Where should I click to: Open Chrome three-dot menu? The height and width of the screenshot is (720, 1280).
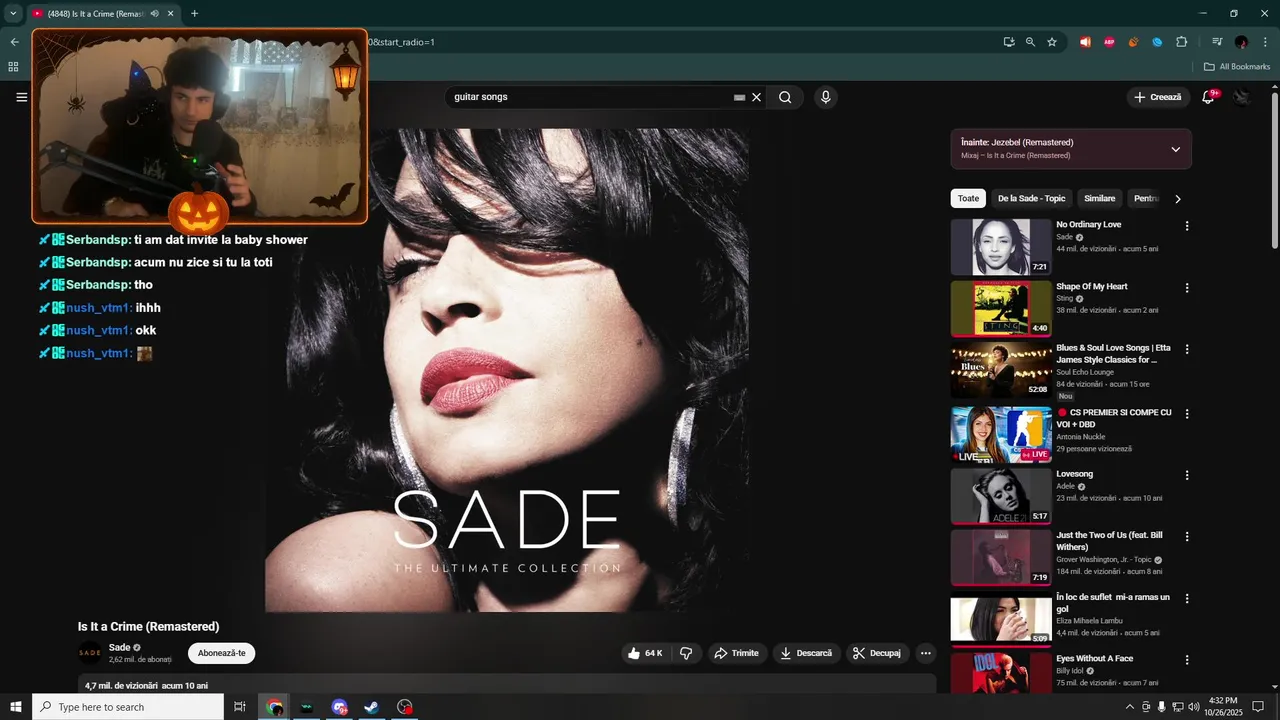coord(1265,42)
